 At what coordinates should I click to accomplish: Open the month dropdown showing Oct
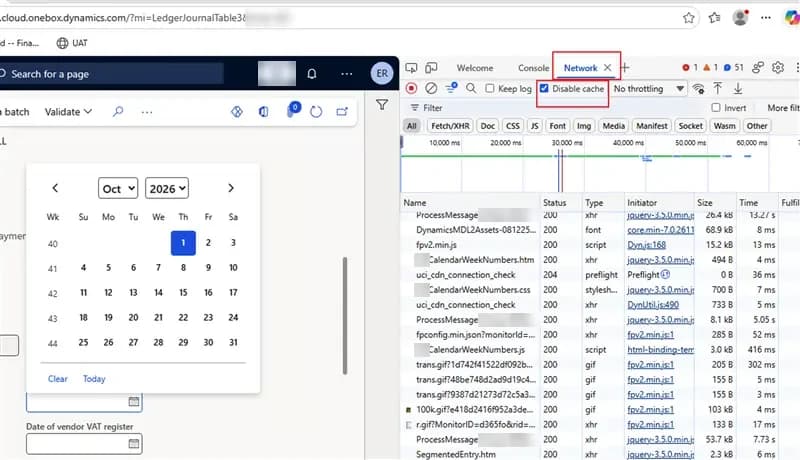[x=118, y=189]
